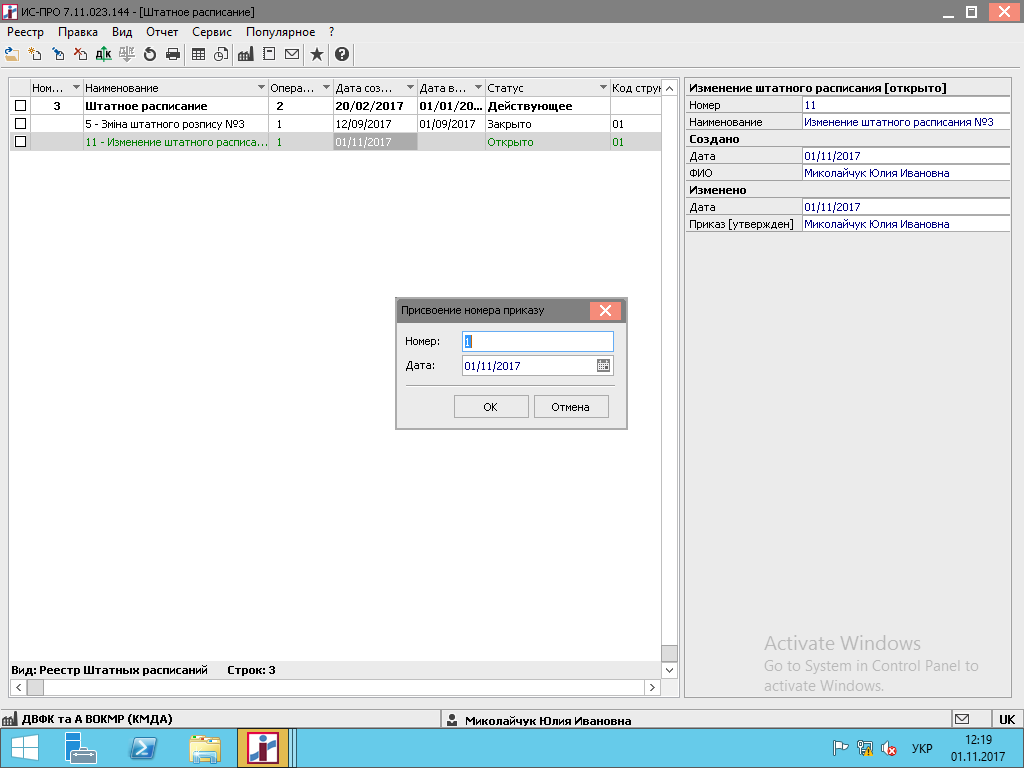Select checkbox for Изменение штатного расписания row

pyautogui.click(x=20, y=142)
